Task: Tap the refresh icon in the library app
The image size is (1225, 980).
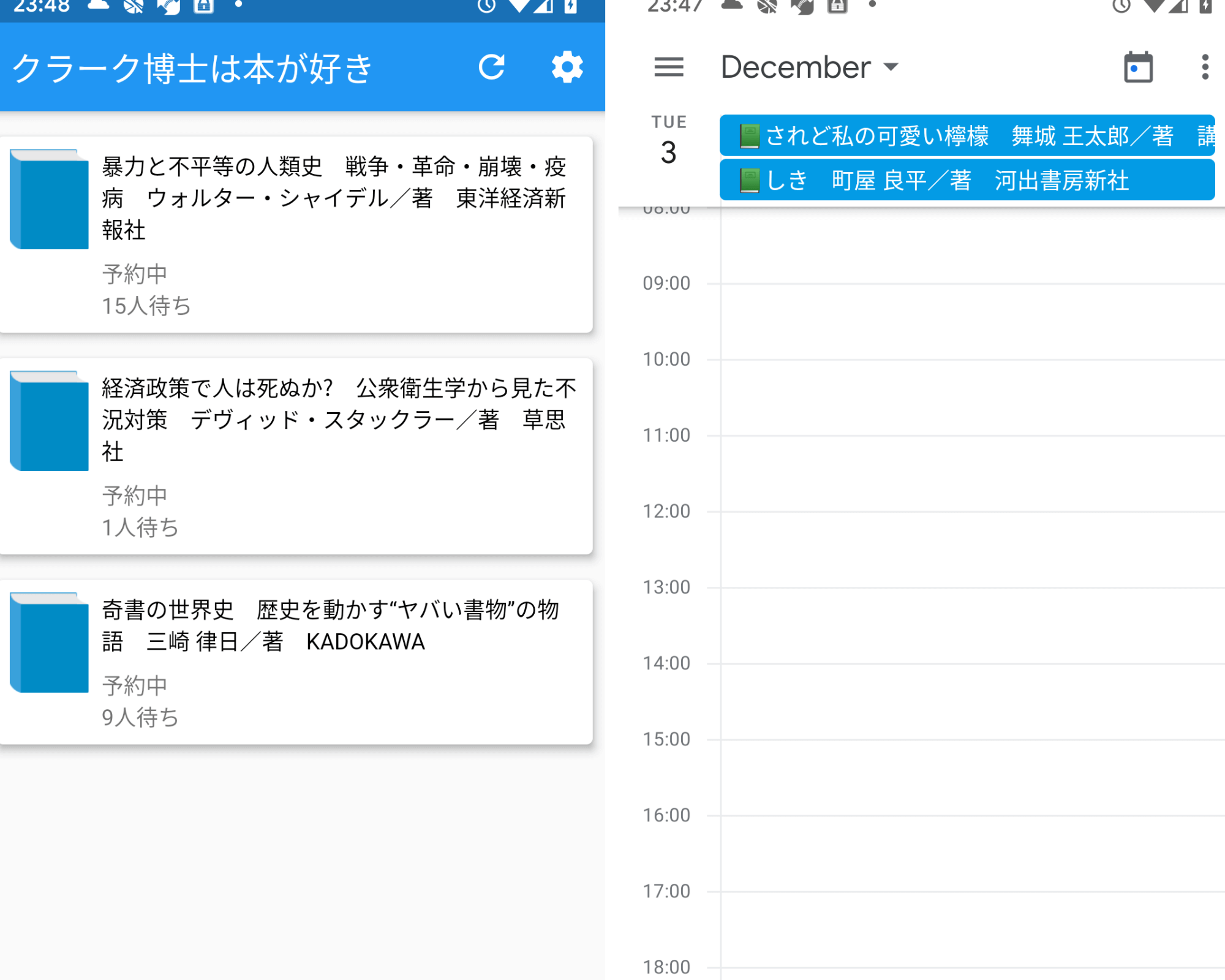Action: coord(492,67)
